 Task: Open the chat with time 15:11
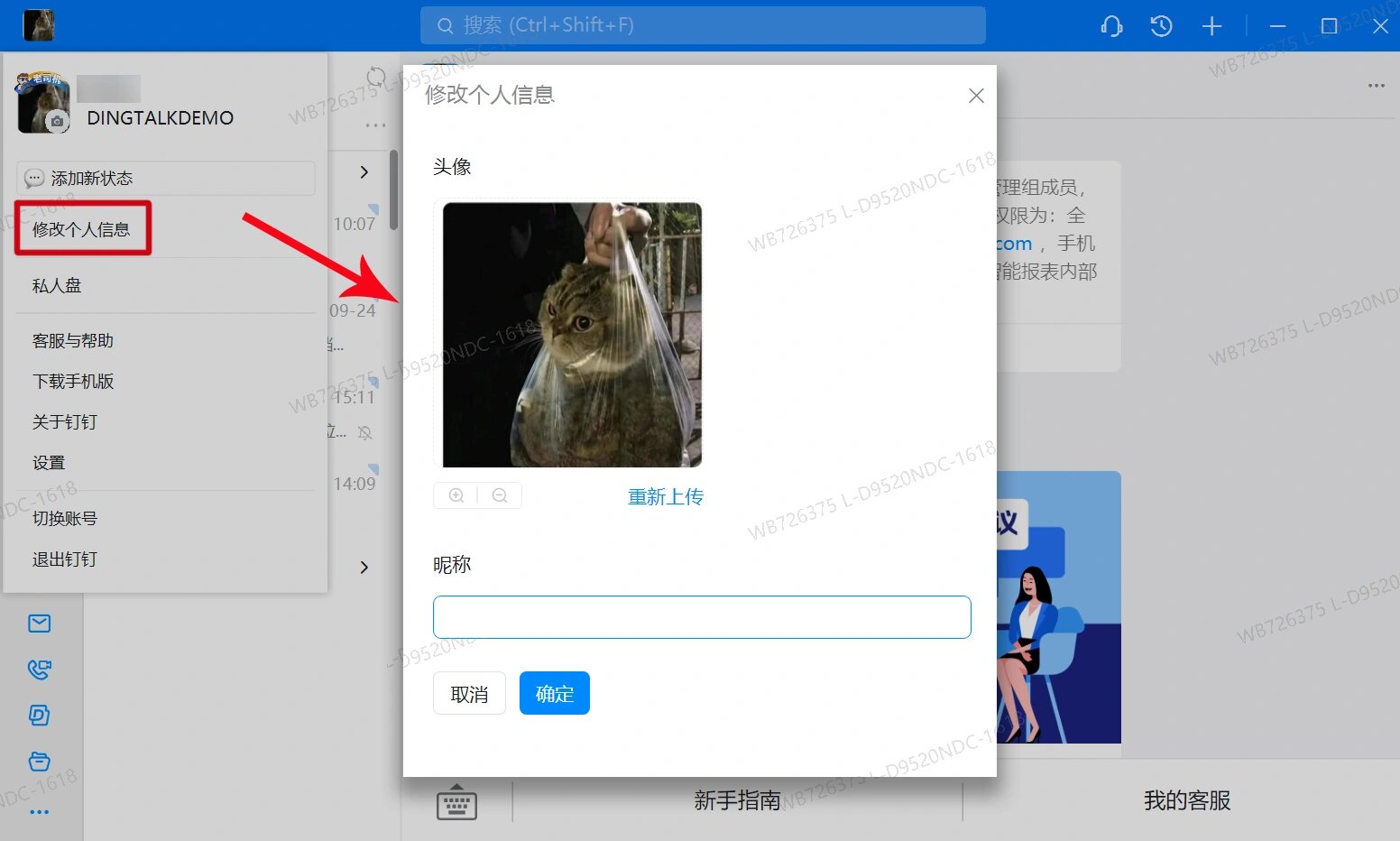[355, 397]
